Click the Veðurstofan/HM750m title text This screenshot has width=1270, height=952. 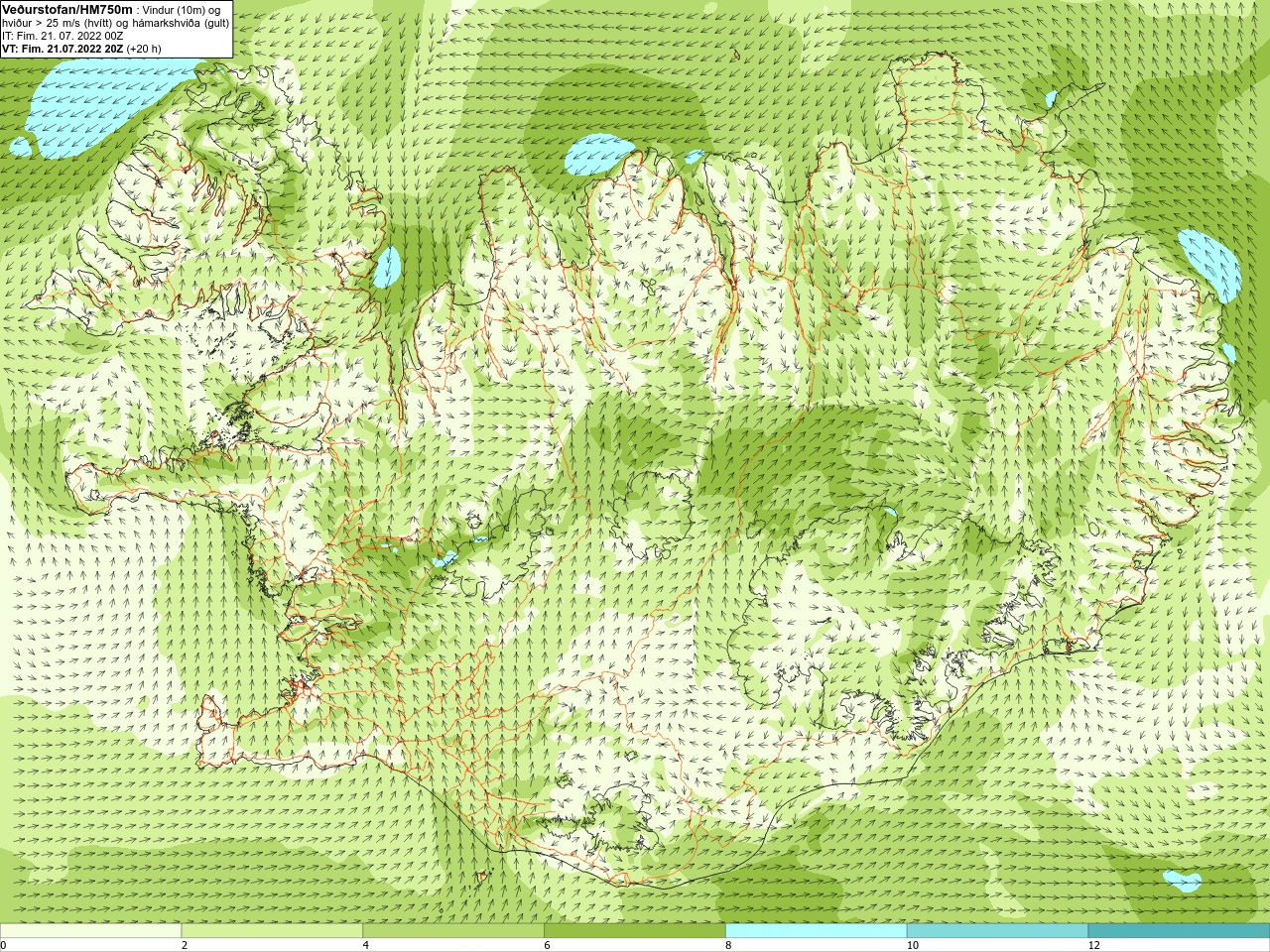67,9
